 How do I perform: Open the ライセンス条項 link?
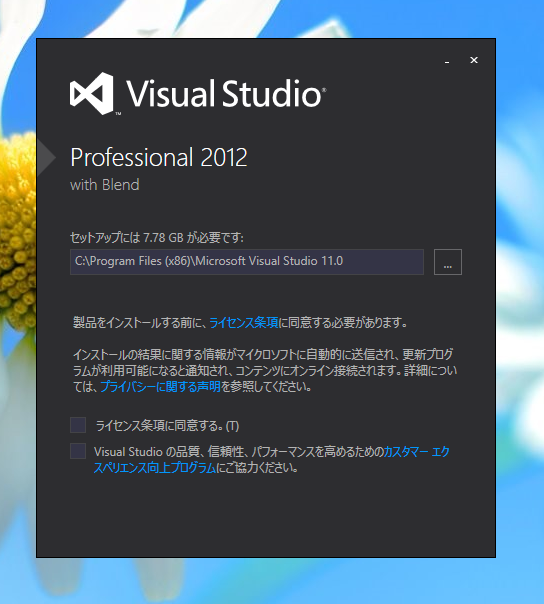(x=243, y=322)
